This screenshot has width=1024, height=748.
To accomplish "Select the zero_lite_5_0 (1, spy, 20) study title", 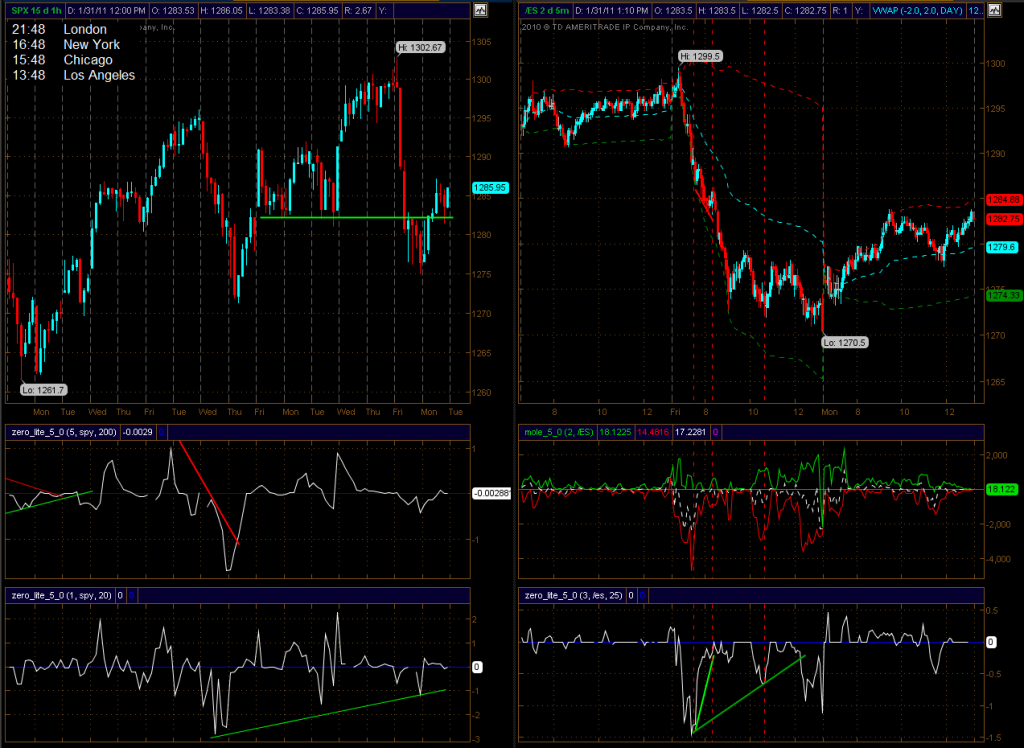I will [x=61, y=595].
